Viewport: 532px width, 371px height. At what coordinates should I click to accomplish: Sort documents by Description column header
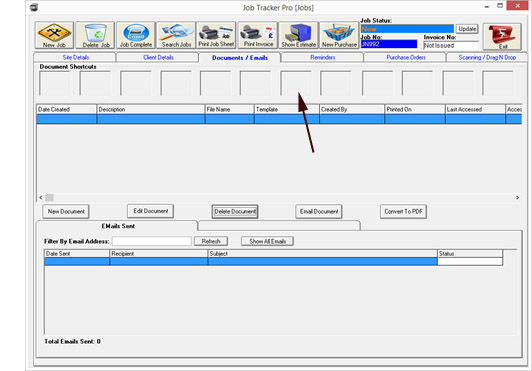coord(151,109)
